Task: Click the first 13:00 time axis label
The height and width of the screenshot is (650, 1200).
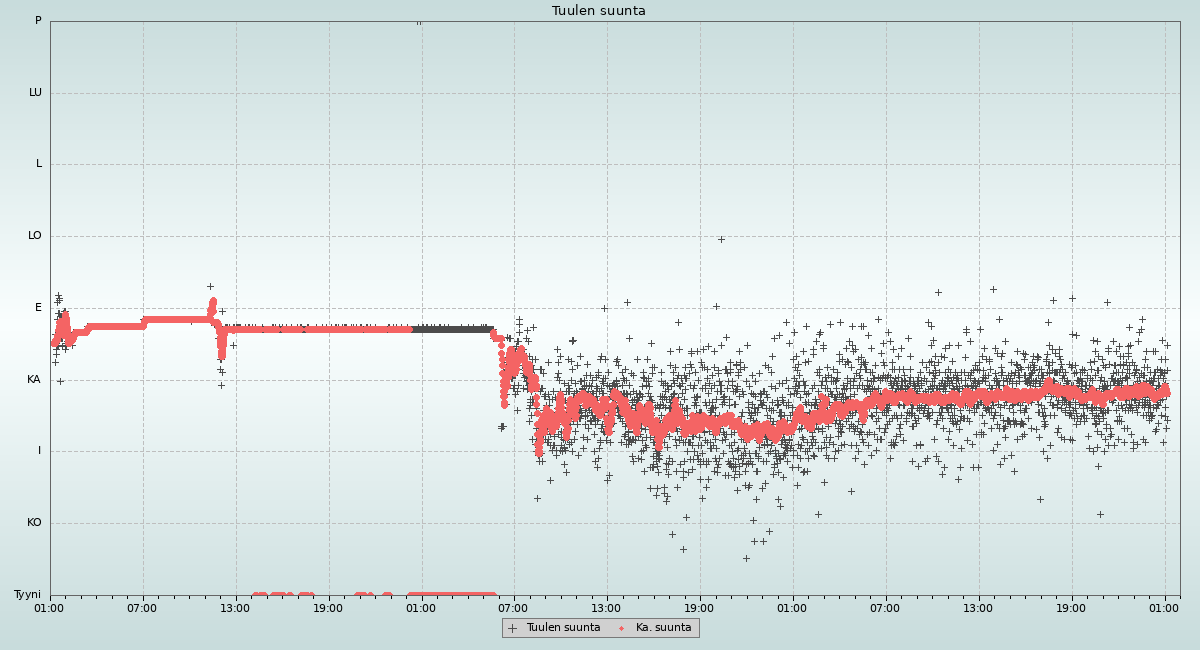Action: point(235,608)
